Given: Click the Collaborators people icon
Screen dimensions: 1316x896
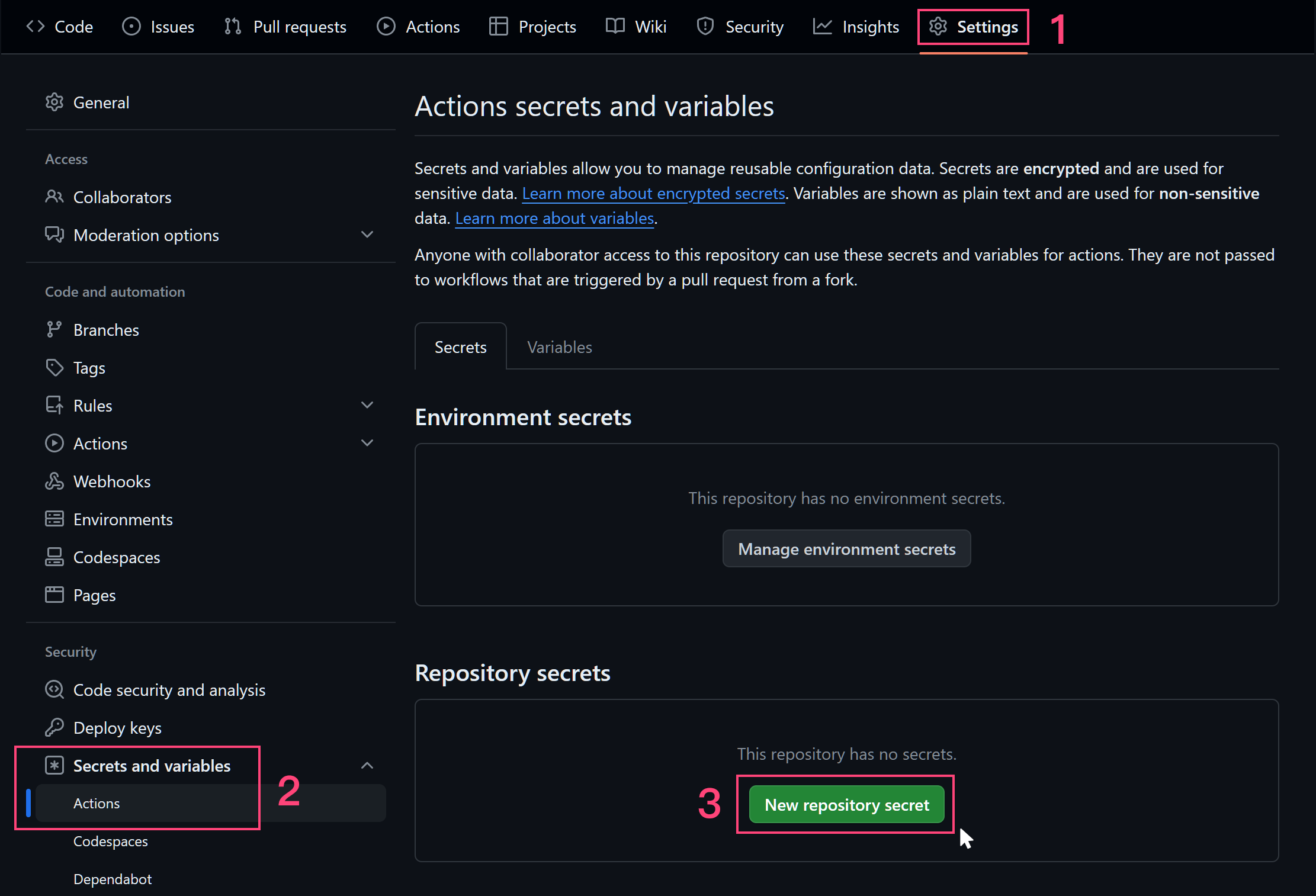Looking at the screenshot, I should pyautogui.click(x=54, y=197).
